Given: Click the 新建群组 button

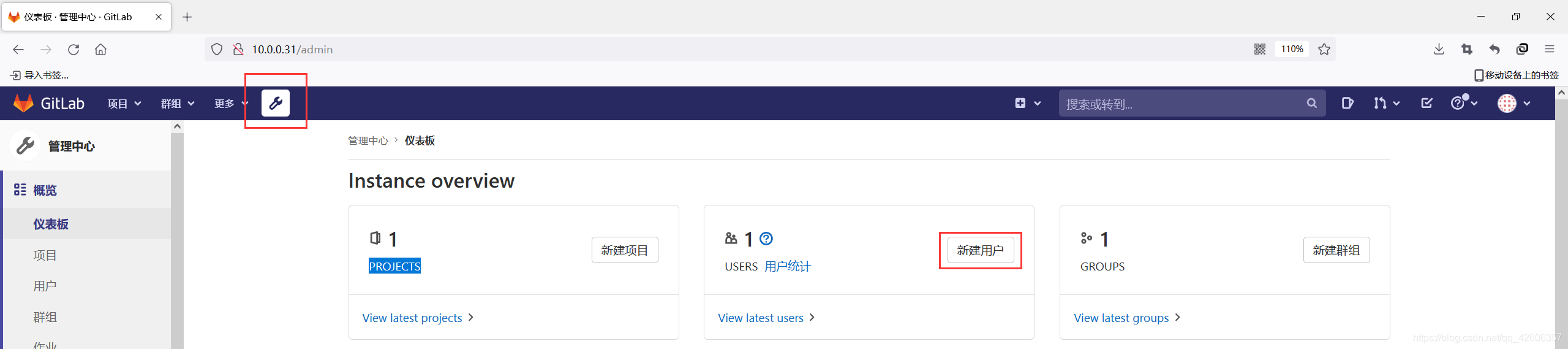Looking at the screenshot, I should point(1336,250).
